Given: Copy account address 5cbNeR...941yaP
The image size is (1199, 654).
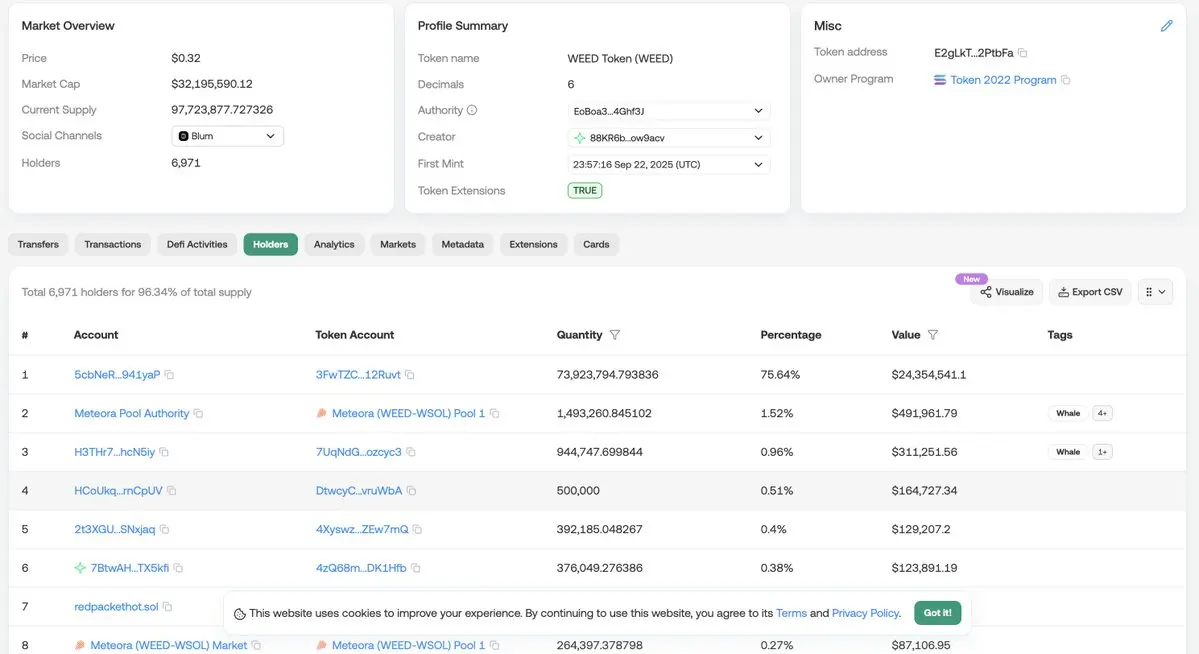Looking at the screenshot, I should (170, 375).
